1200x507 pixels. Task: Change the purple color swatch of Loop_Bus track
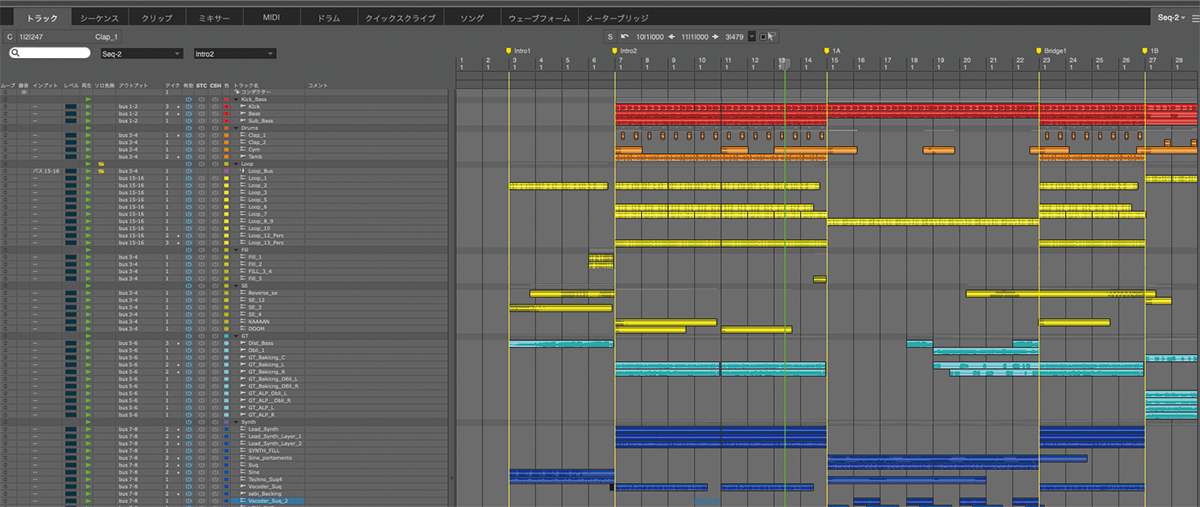(x=227, y=171)
